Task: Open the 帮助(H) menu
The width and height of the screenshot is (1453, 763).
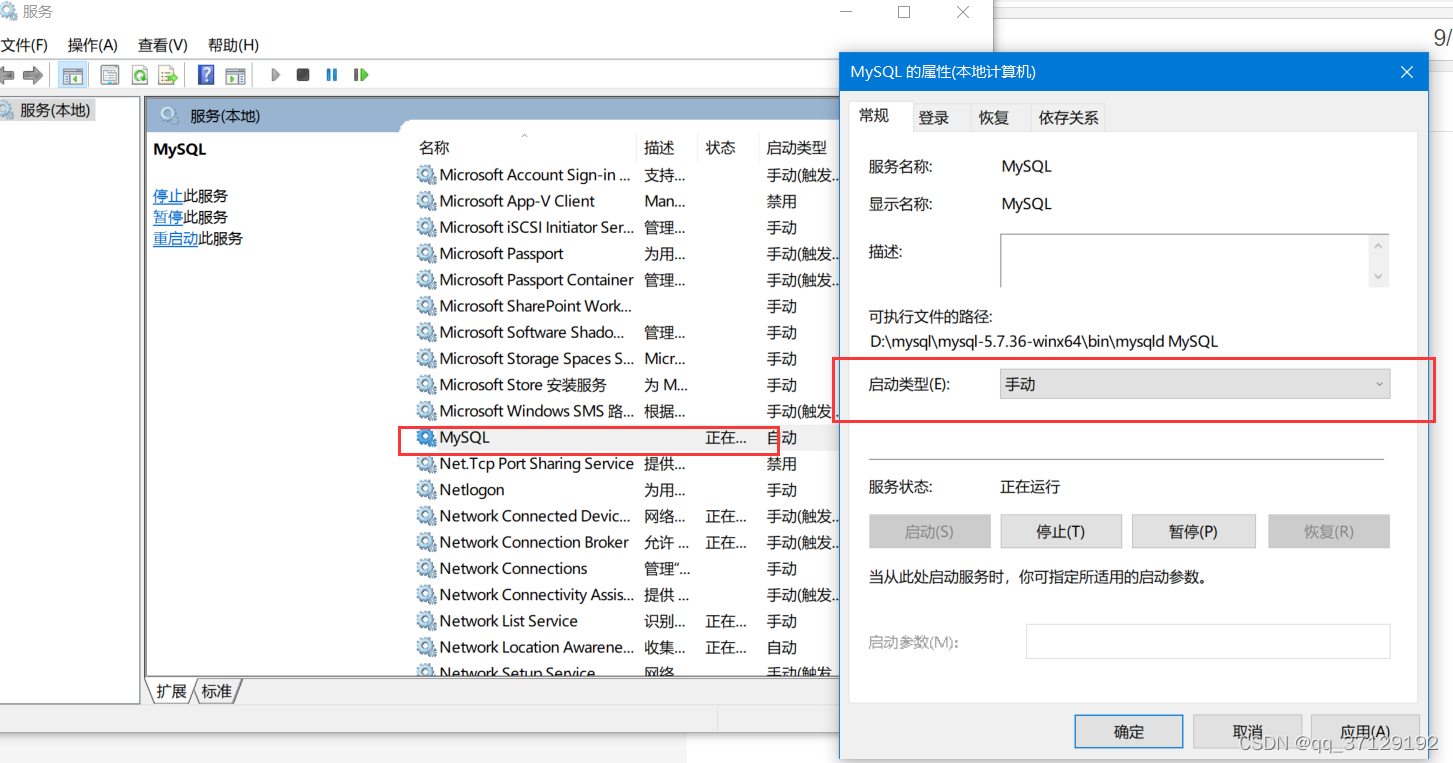Action: 233,45
